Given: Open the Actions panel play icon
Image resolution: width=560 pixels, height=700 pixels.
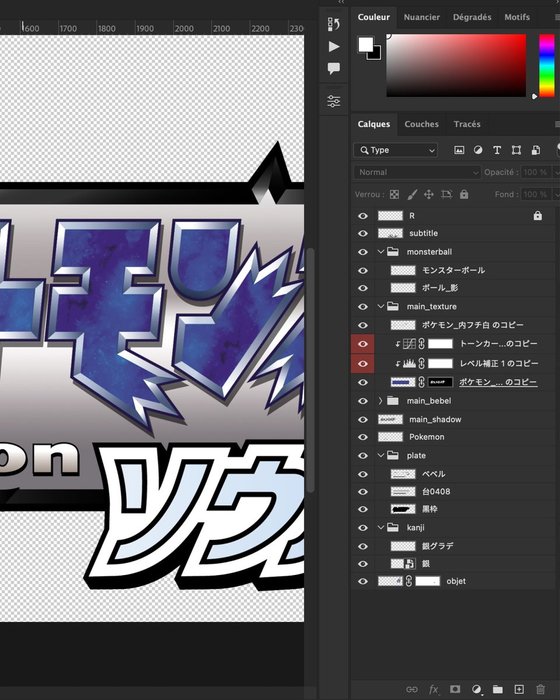Looking at the screenshot, I should [x=334, y=46].
